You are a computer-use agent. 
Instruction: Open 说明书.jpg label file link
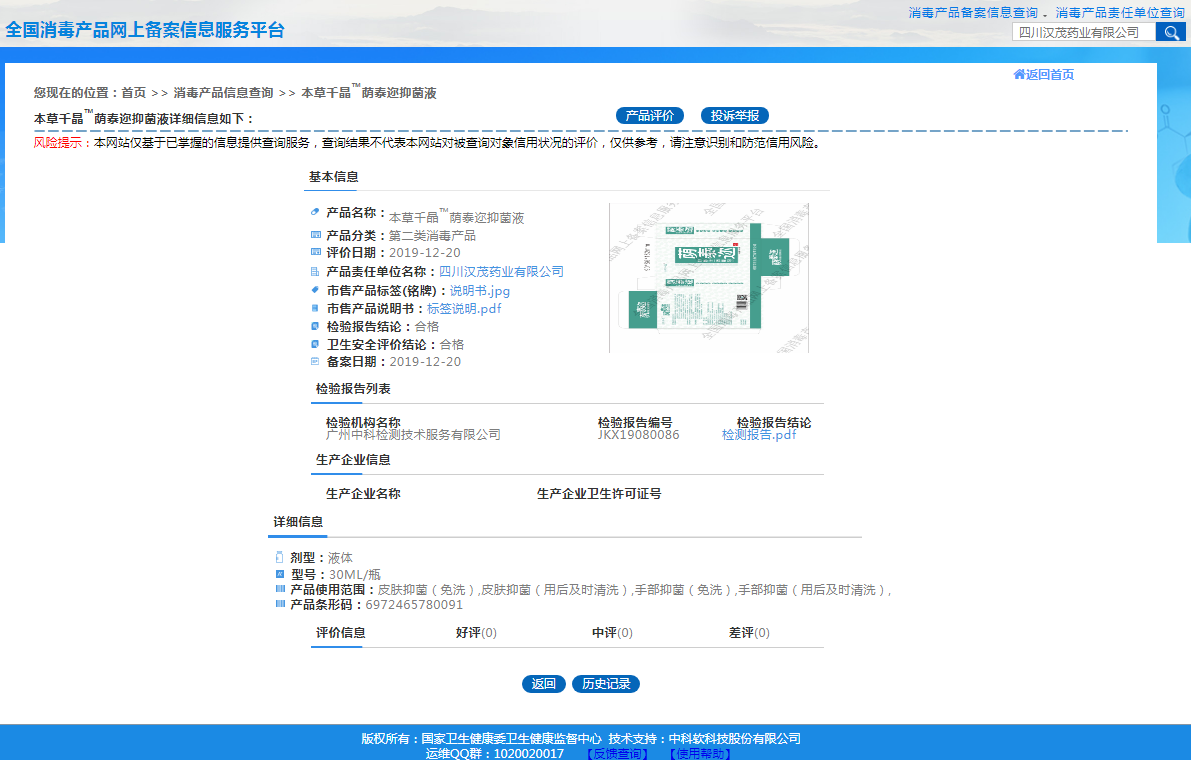(479, 291)
